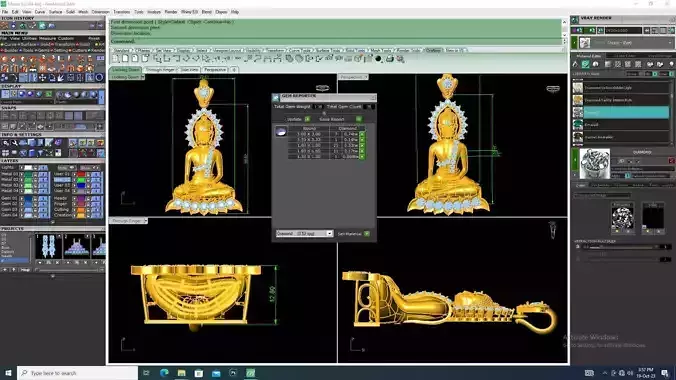Toggle green checkbox for 3.00 x 3.00 gem row

tap(362, 134)
